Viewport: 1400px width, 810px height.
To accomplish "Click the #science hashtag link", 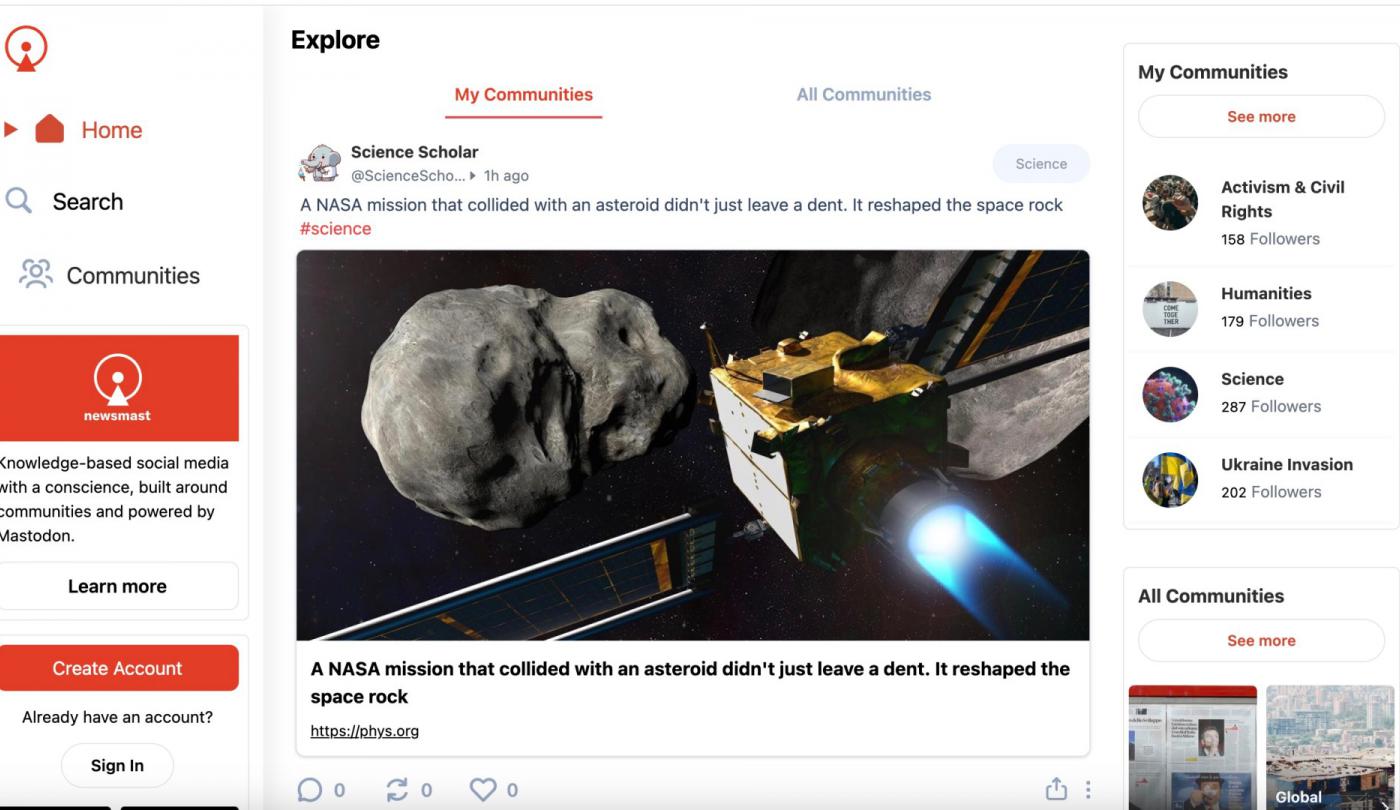I will point(336,229).
